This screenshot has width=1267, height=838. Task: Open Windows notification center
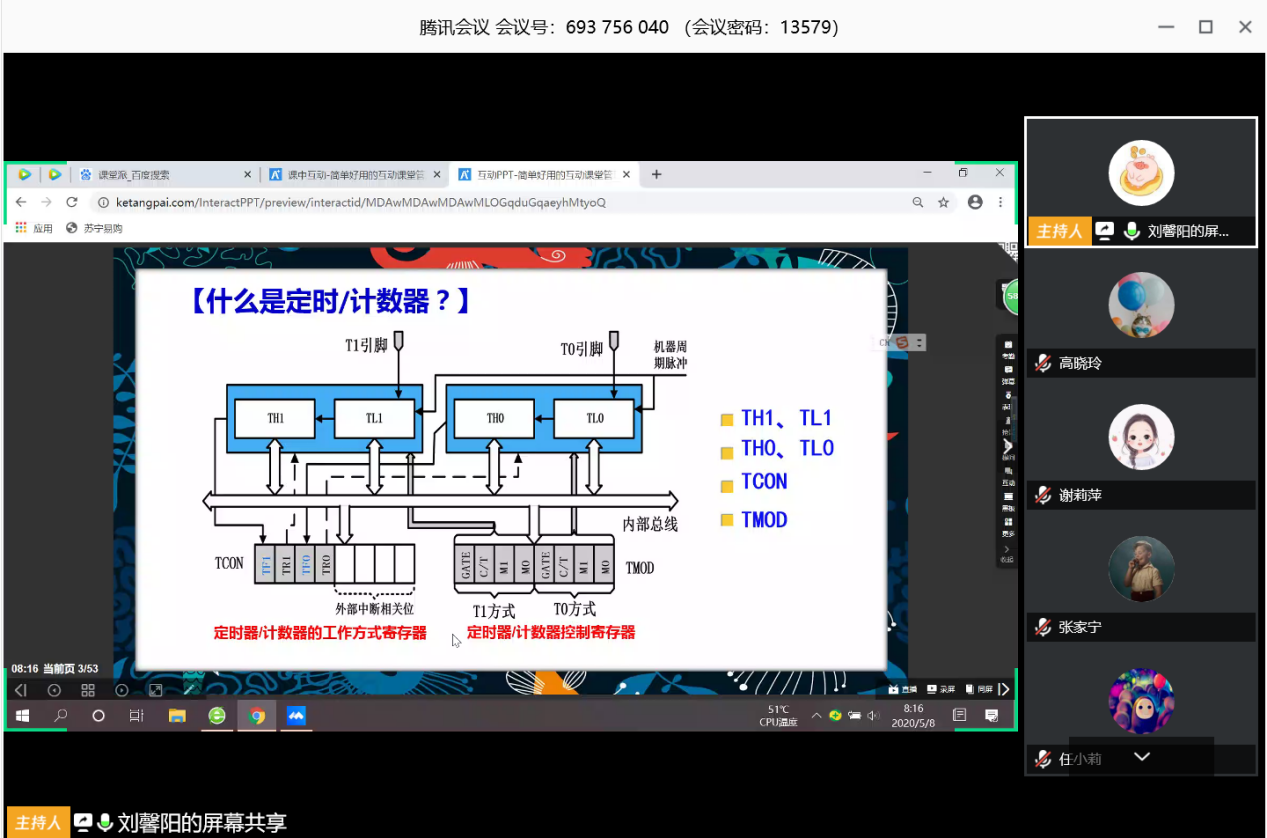tap(991, 715)
